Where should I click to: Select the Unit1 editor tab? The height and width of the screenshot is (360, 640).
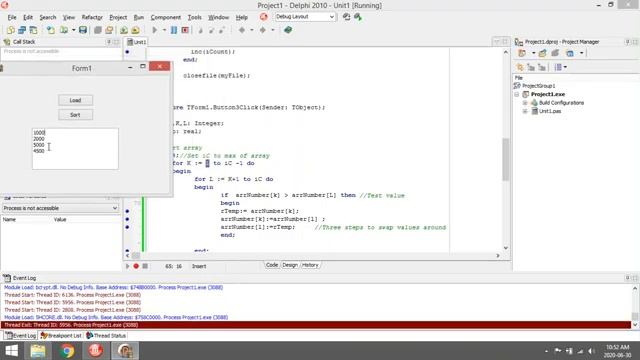136,42
